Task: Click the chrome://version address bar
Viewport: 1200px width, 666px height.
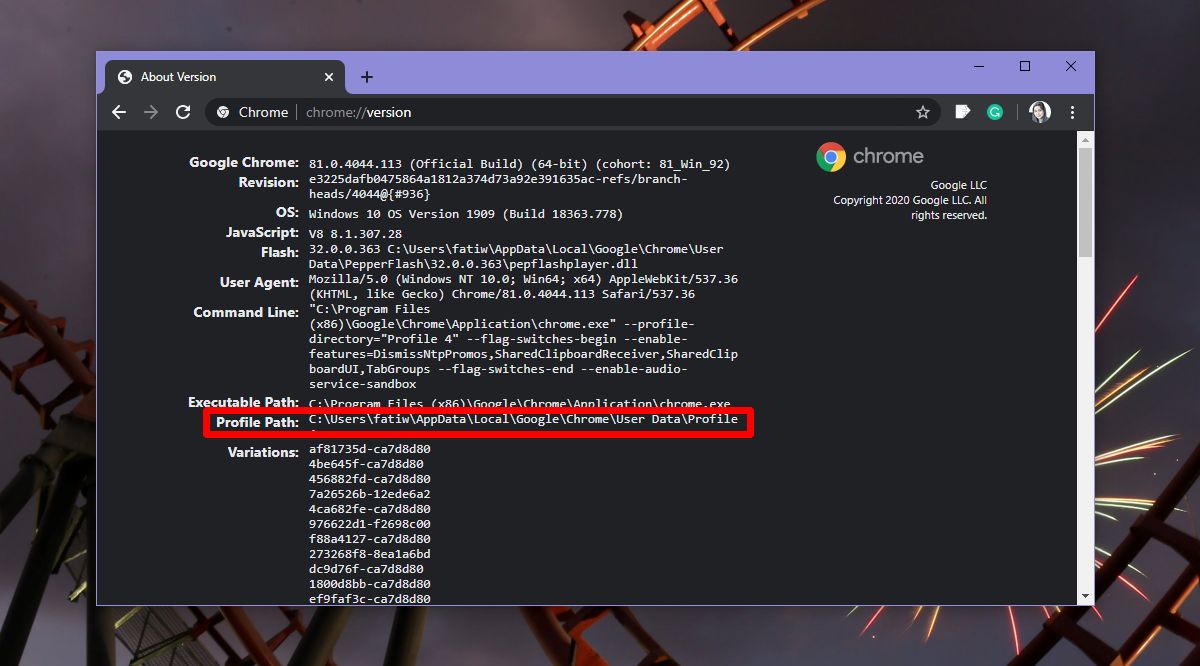Action: click(575, 112)
